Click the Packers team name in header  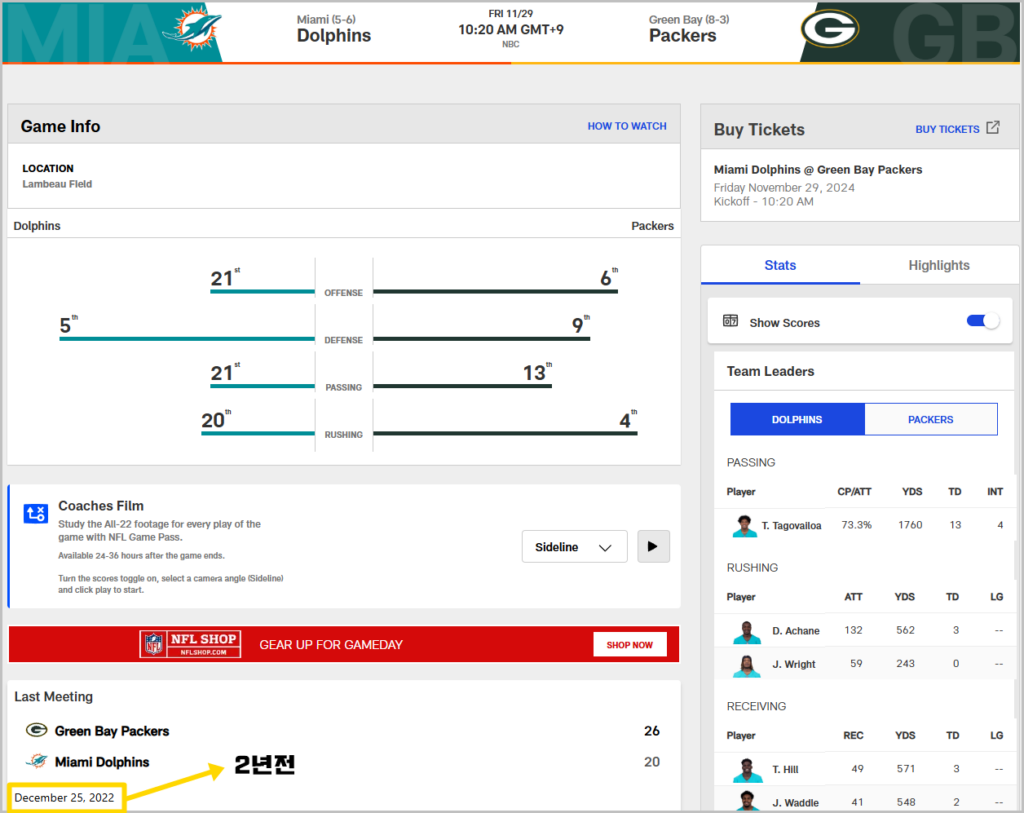pyautogui.click(x=682, y=35)
